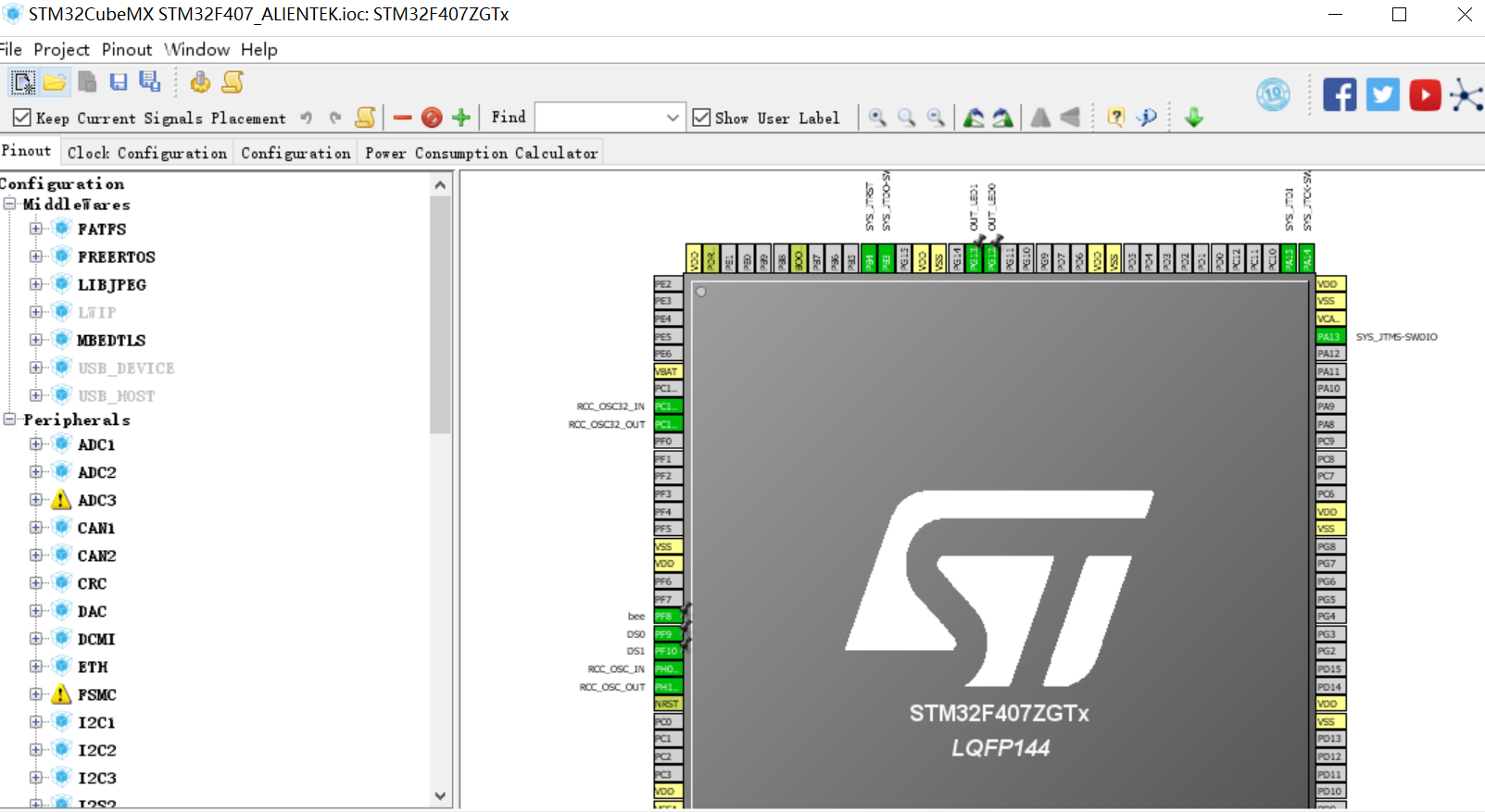Click the New Project toolbar icon
Image resolution: width=1485 pixels, height=812 pixels.
(x=23, y=82)
